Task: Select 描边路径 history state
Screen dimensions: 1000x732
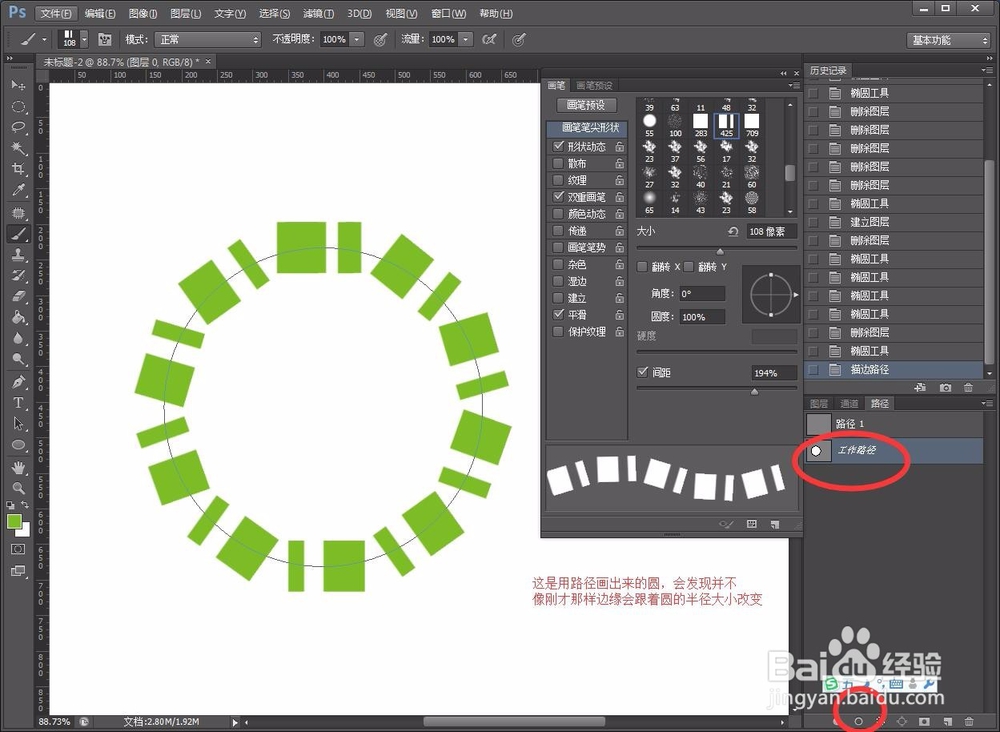Action: [x=893, y=369]
